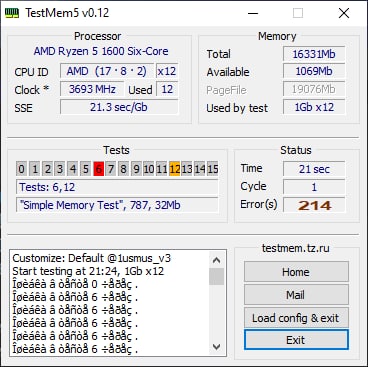Viewport: 368px width, 367px height.
Task: Click the log scrollbar thumb
Action: pyautogui.click(x=217, y=276)
